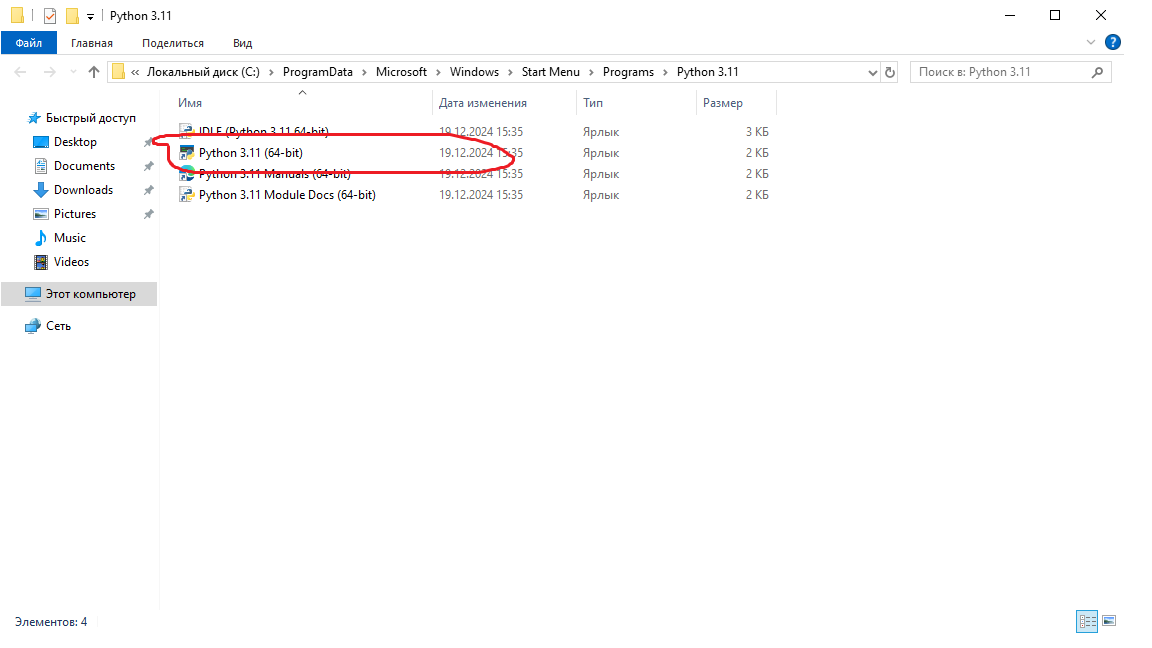Navigate to Start Menu in breadcrumb
Screen dimensions: 1152x648
pyautogui.click(x=550, y=72)
